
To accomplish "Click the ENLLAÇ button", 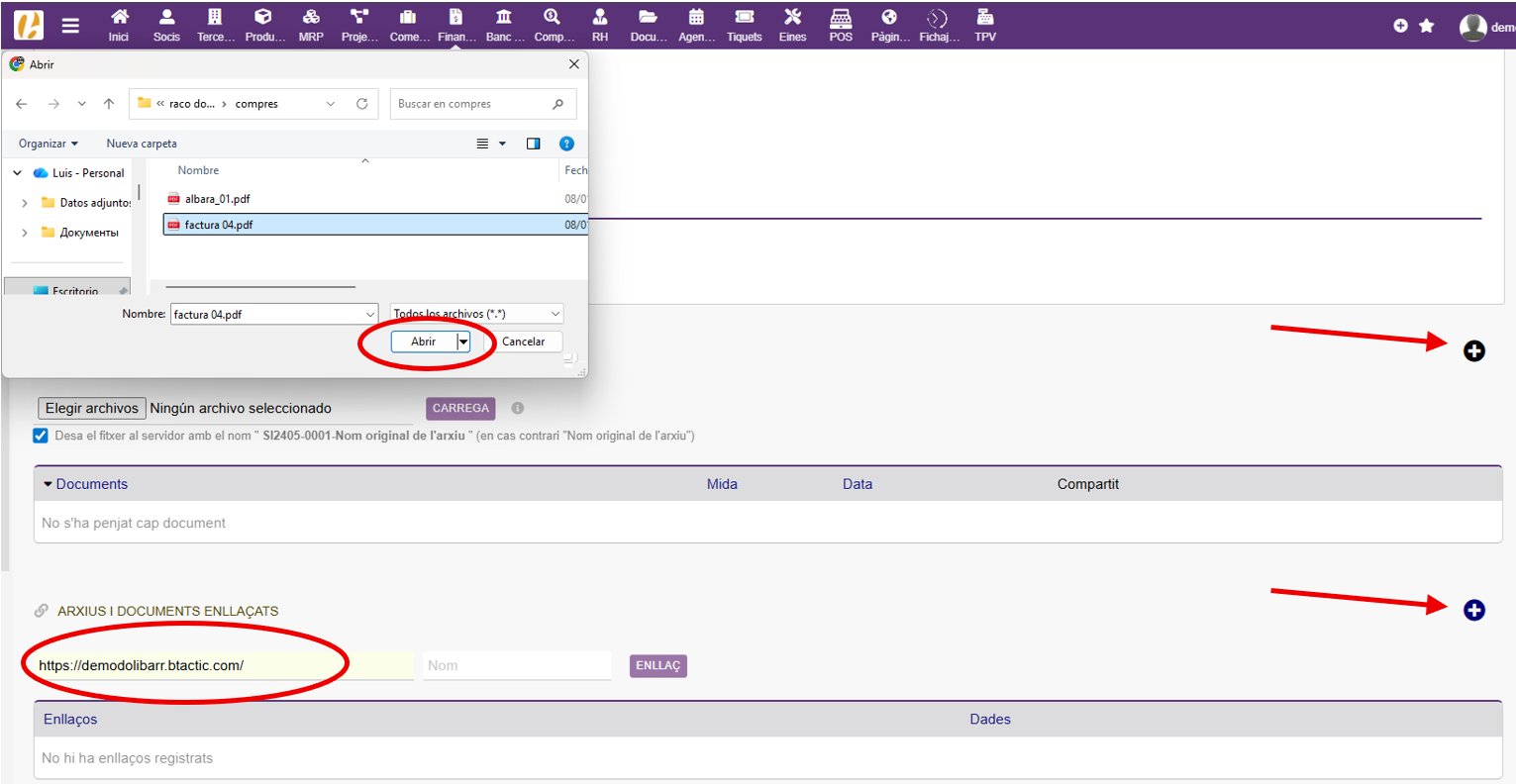I will pyautogui.click(x=657, y=665).
